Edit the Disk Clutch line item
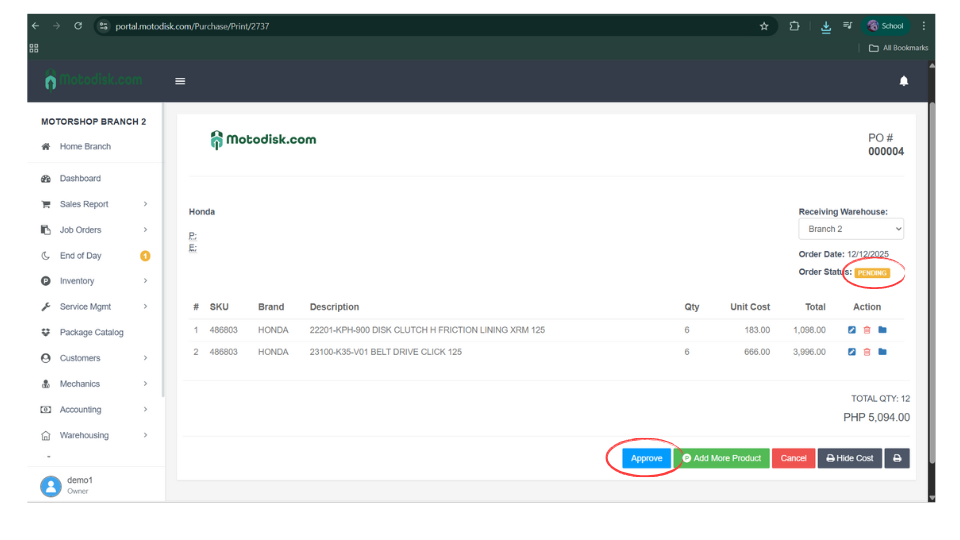 click(x=852, y=330)
